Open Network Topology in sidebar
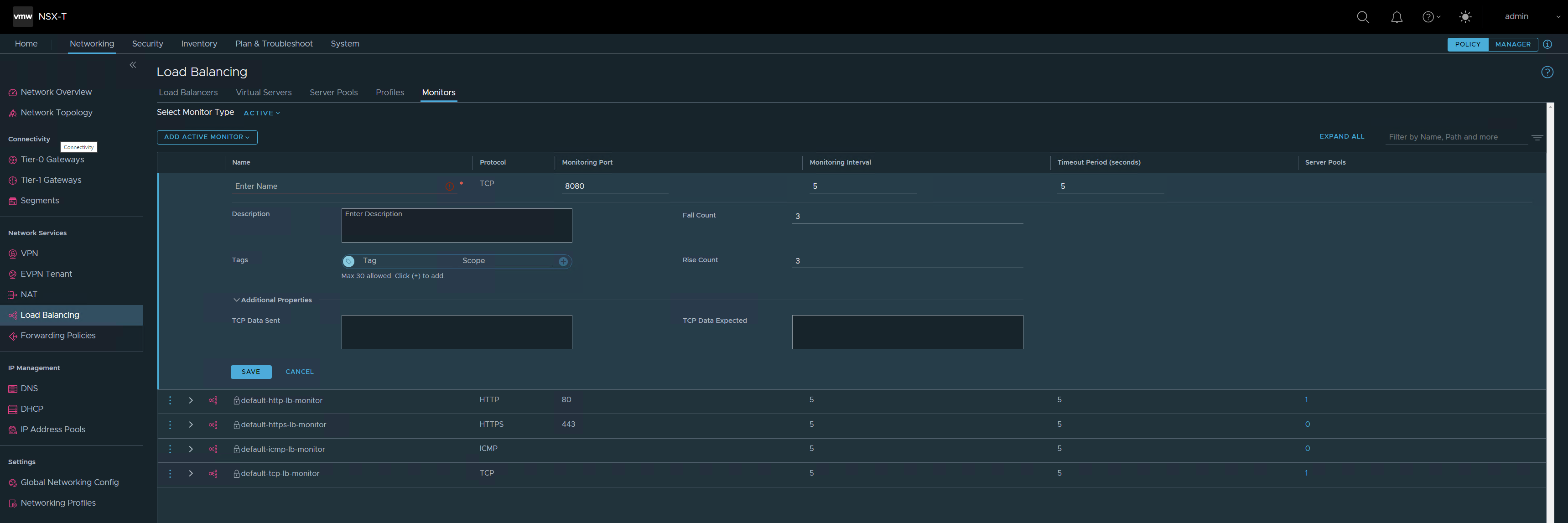 (57, 113)
